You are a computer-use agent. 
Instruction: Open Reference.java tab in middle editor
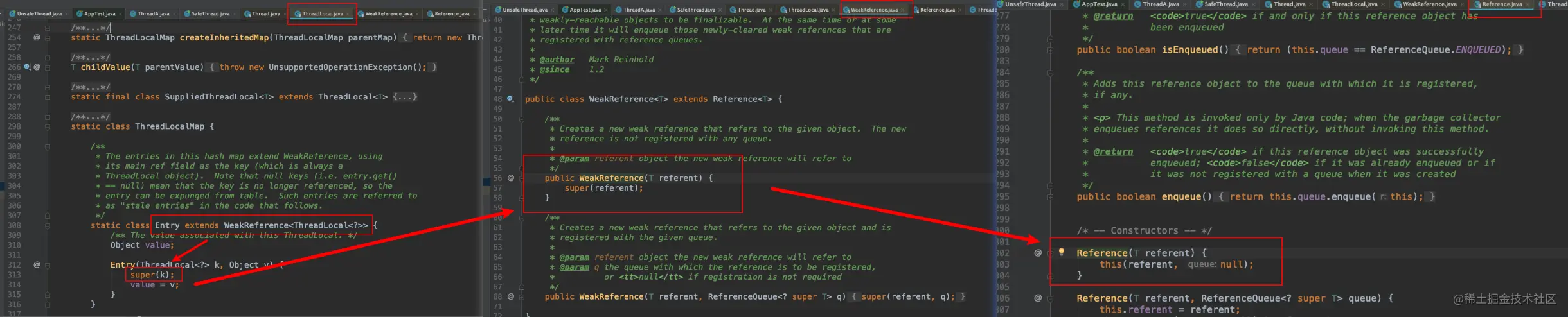[x=937, y=10]
